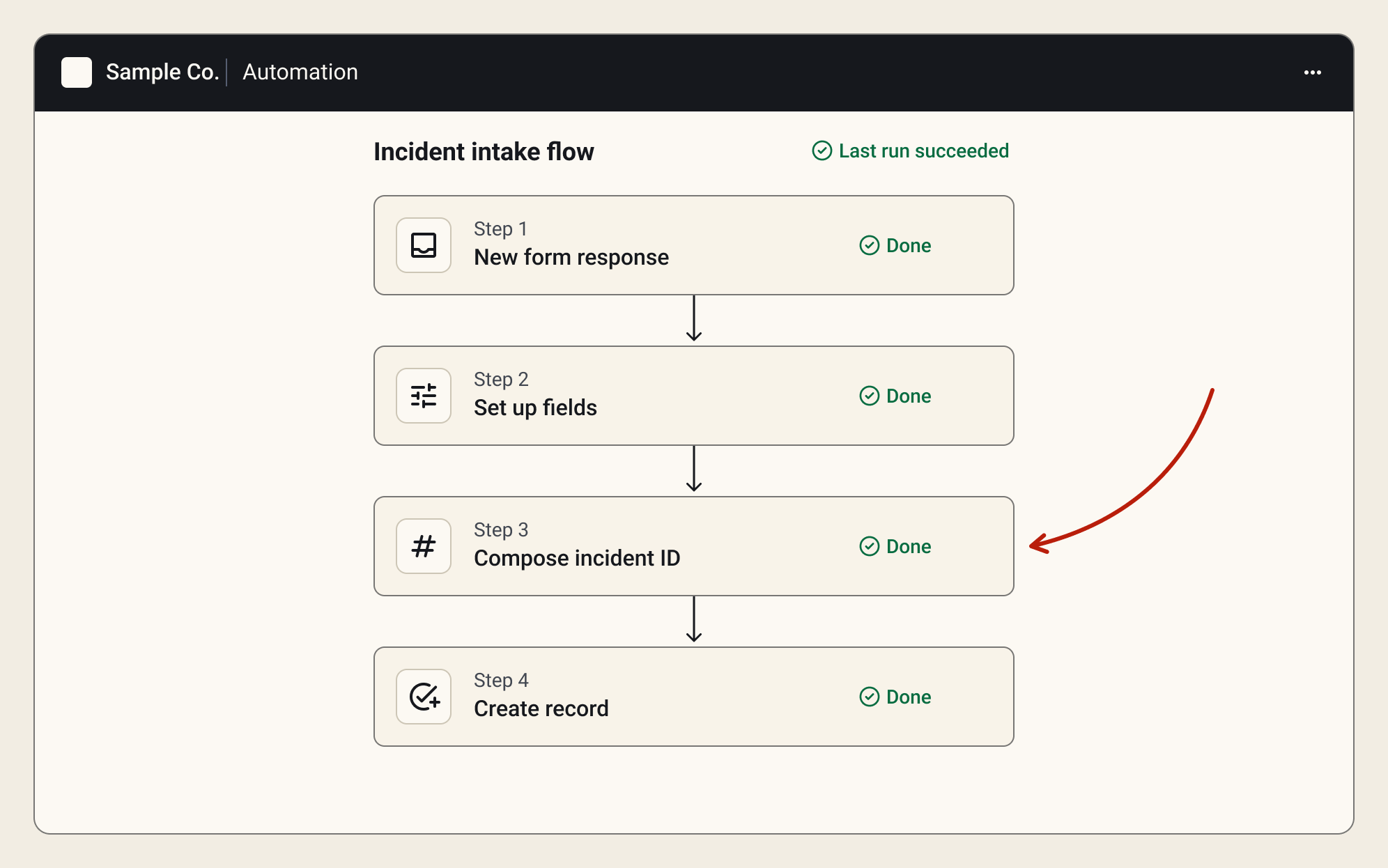
Task: Click the white Sample Co. logo square
Action: (x=77, y=72)
